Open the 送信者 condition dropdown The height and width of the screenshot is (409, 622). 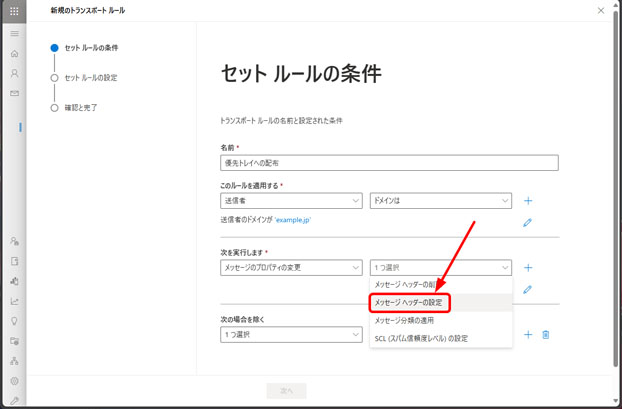coord(291,201)
